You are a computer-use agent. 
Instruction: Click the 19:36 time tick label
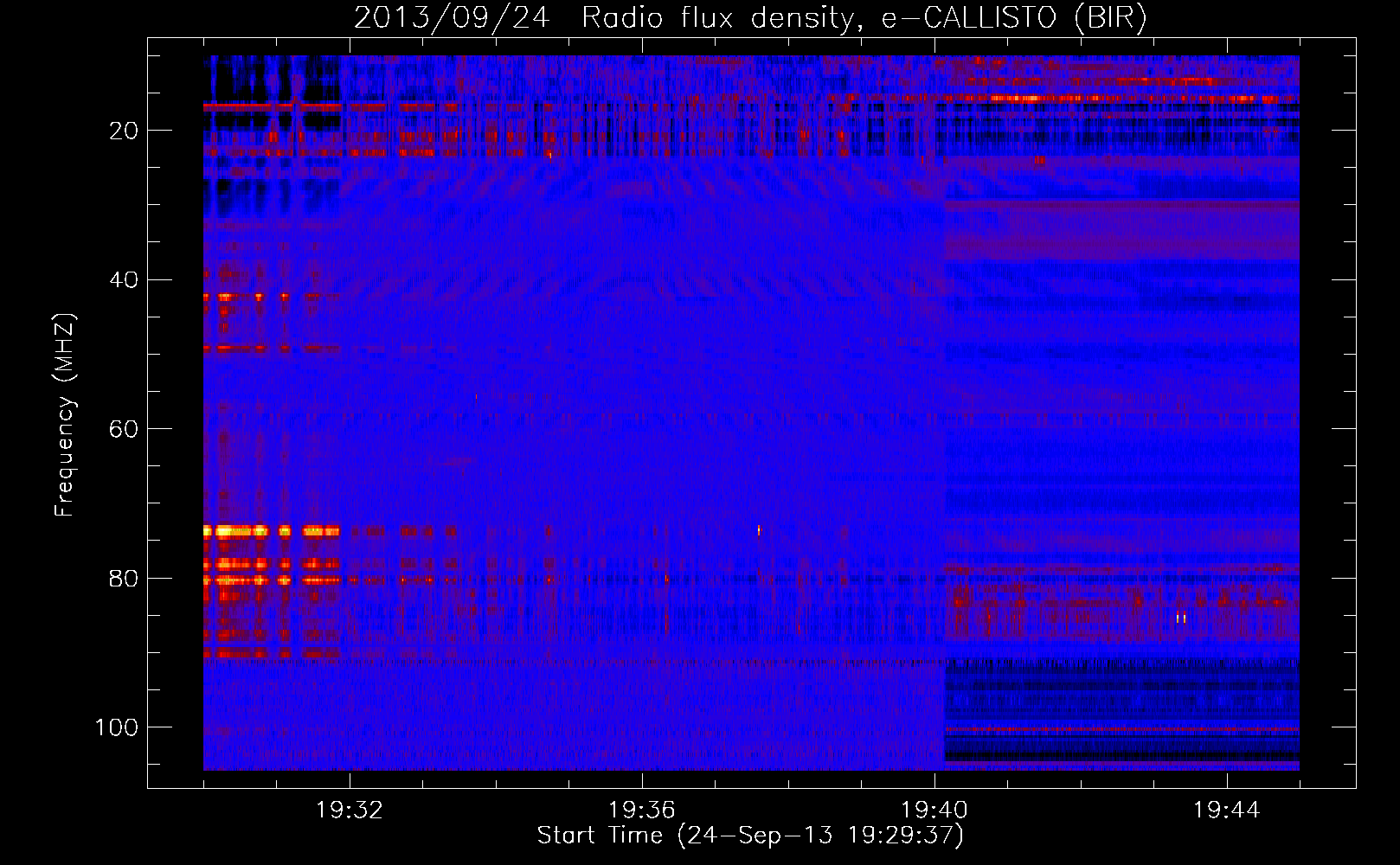[642, 811]
